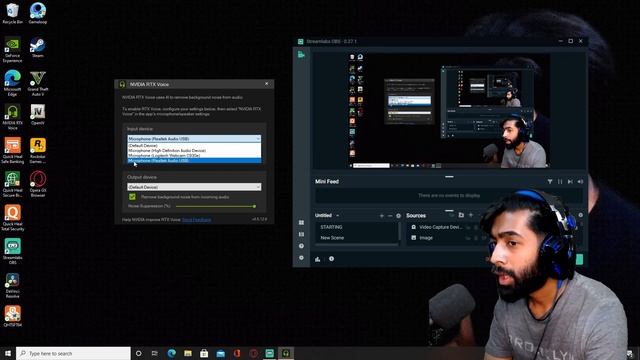Maximize the Streamlabs OBS window
The image size is (640, 360).
click(x=571, y=41)
